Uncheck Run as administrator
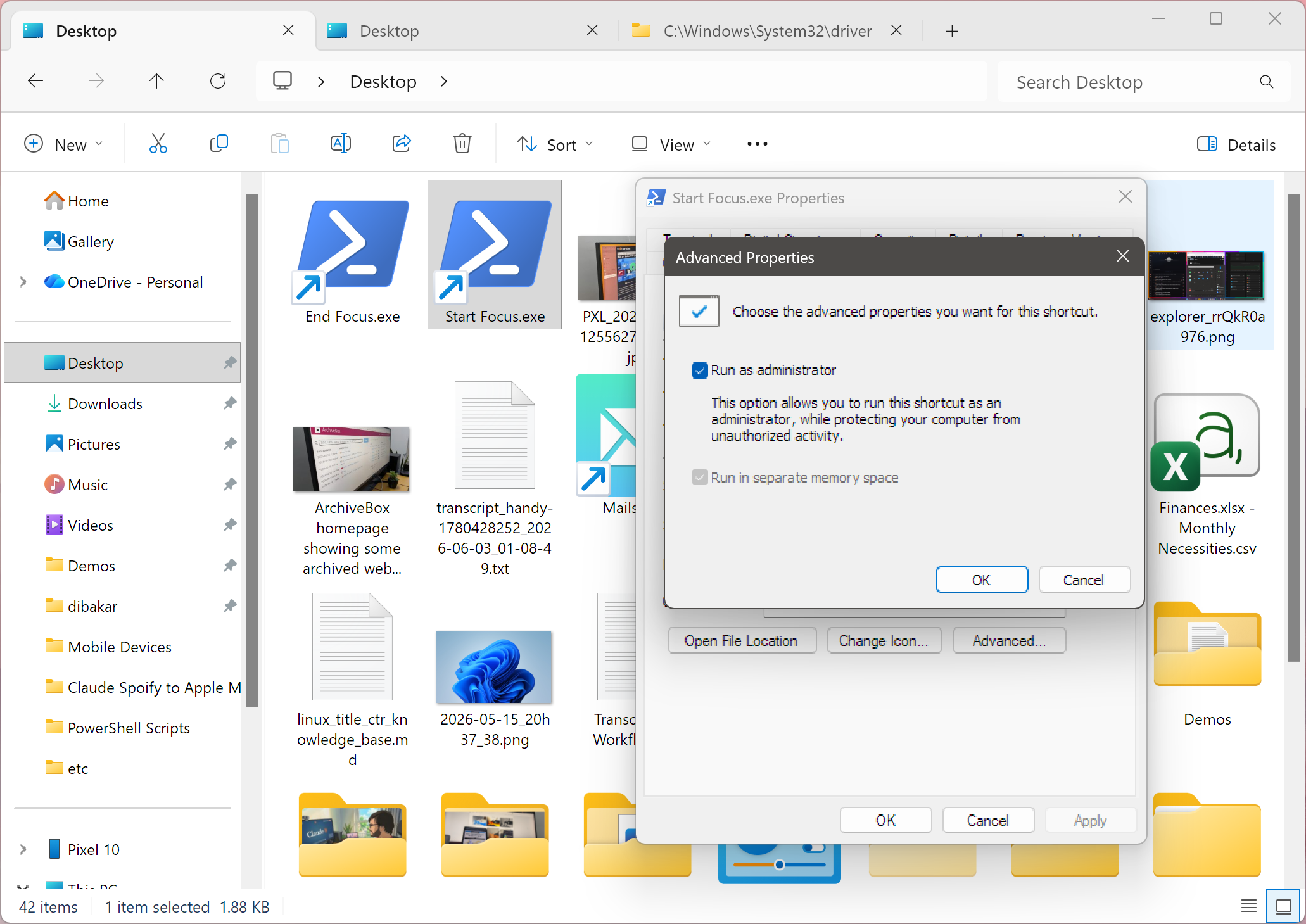Viewport: 1306px width, 924px height. pyautogui.click(x=699, y=370)
